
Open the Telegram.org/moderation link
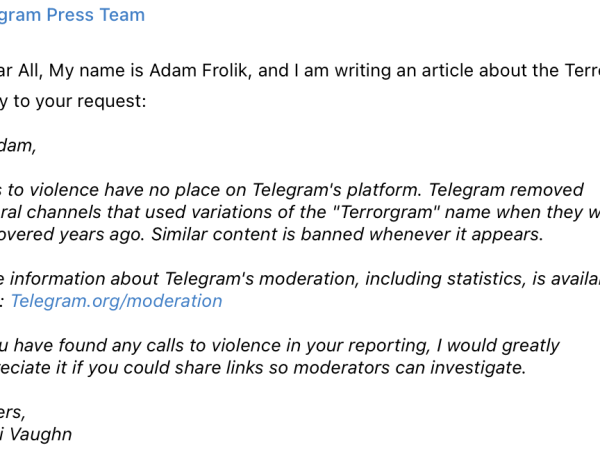tap(117, 301)
